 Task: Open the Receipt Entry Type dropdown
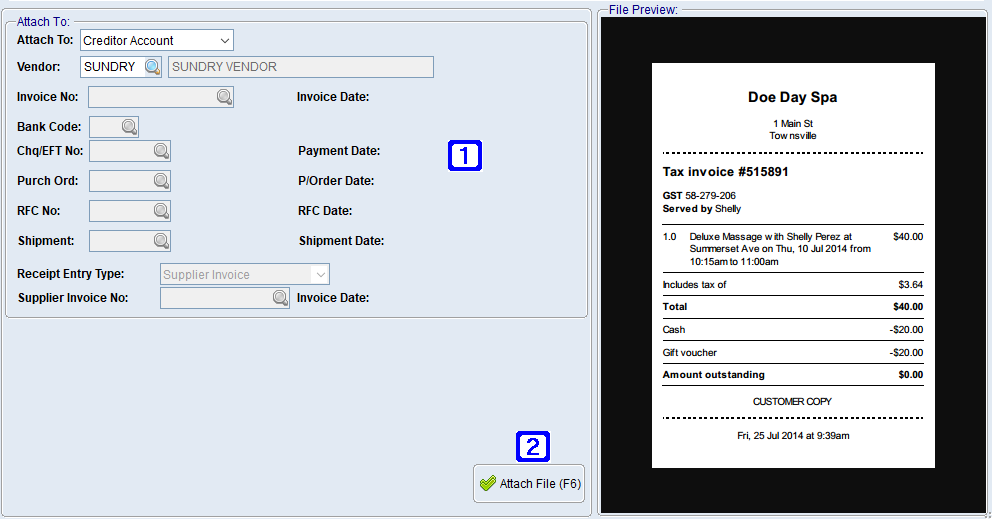point(320,274)
